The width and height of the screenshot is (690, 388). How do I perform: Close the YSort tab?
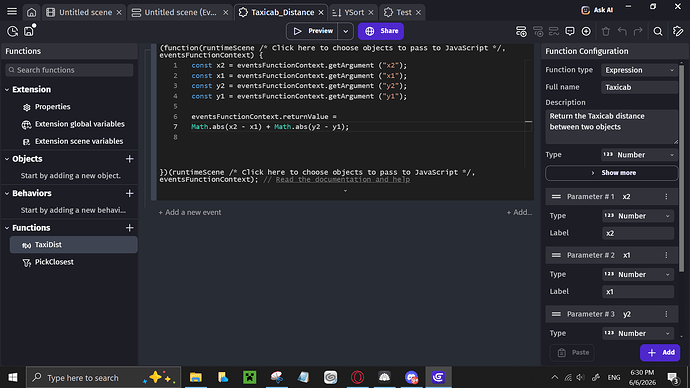pos(371,12)
